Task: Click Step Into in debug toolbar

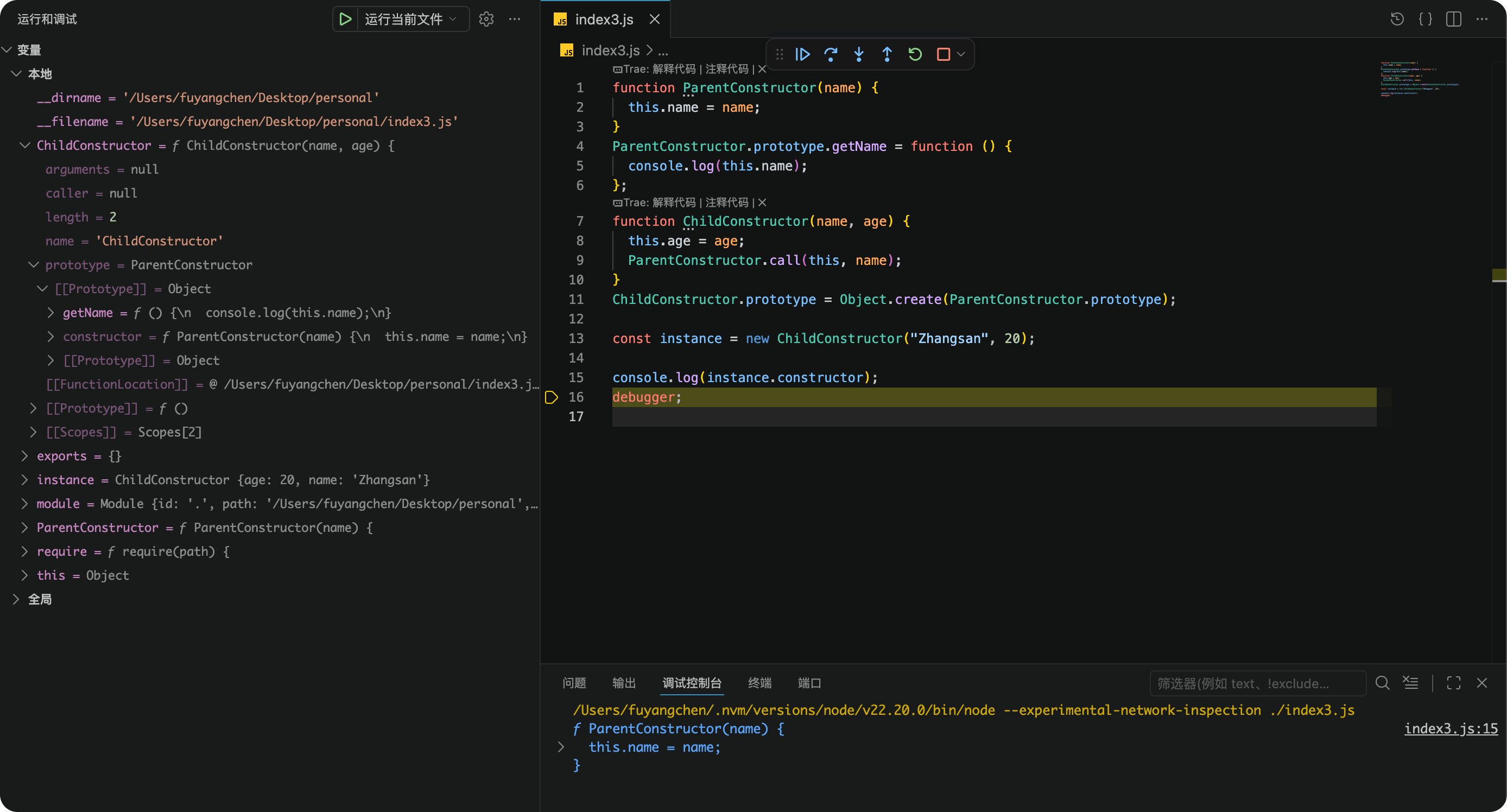Action: (859, 54)
